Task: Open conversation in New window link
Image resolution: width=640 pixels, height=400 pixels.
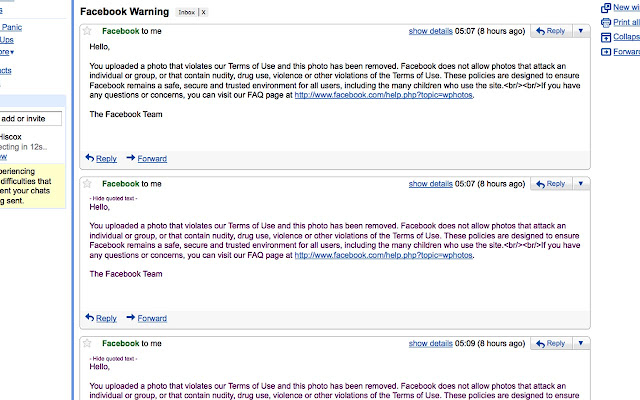Action: click(x=627, y=7)
